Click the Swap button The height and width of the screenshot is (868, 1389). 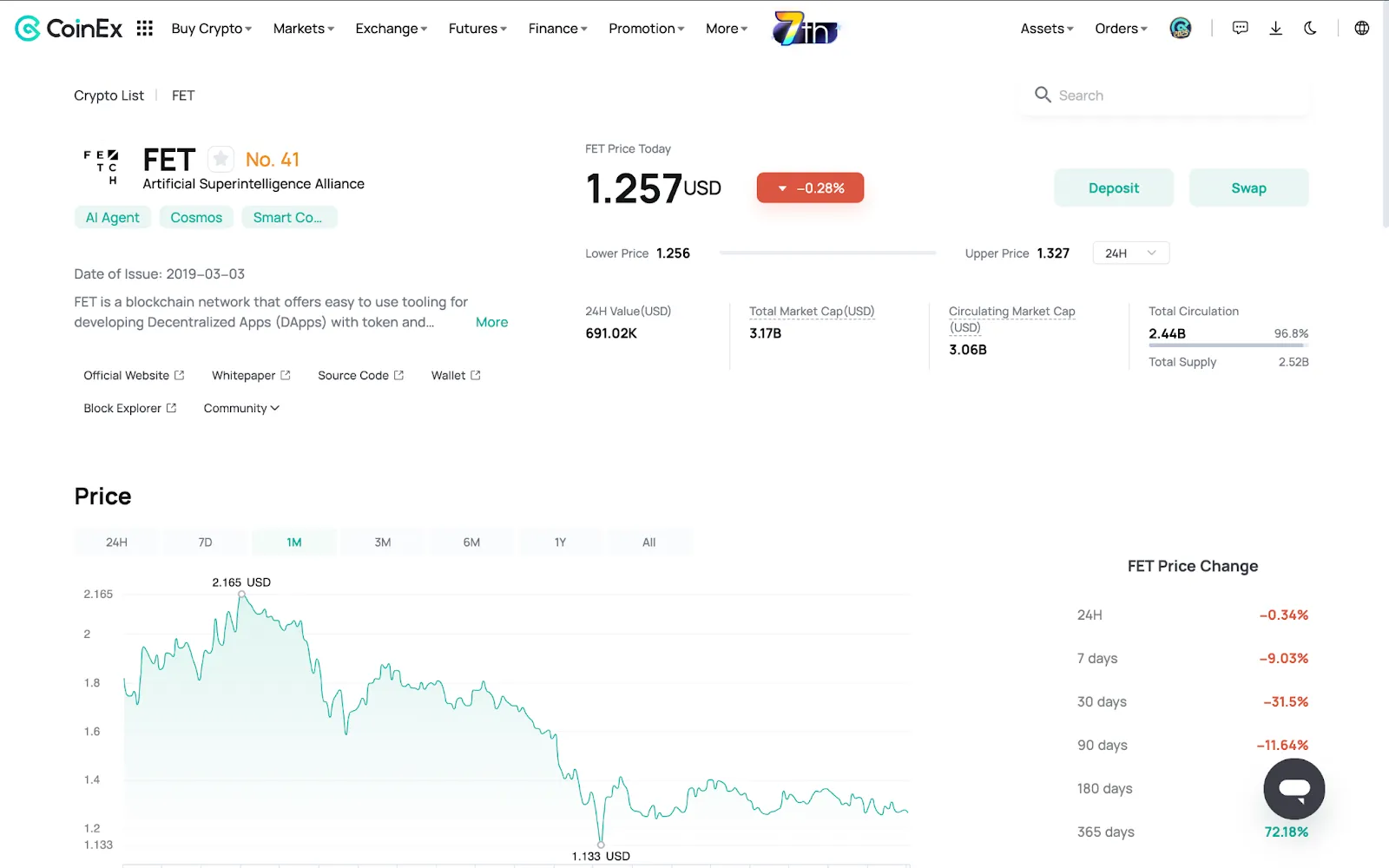tap(1248, 187)
